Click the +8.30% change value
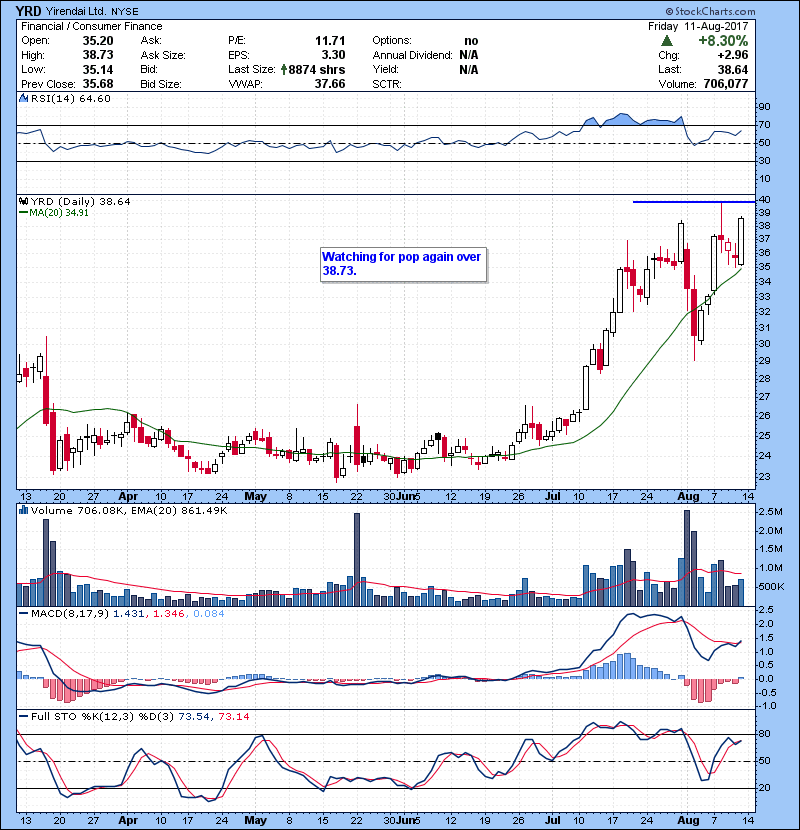The height and width of the screenshot is (830, 800). point(723,41)
